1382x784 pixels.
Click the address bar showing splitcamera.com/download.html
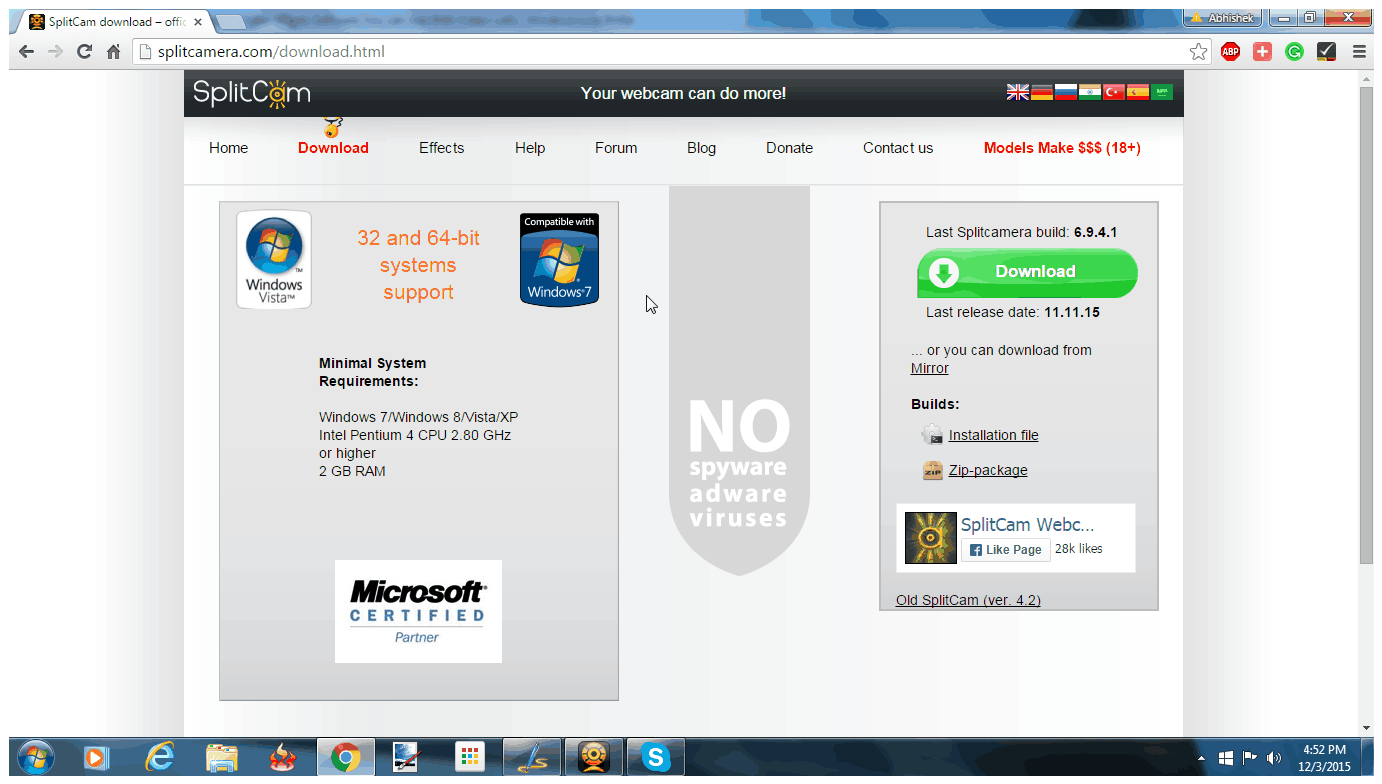672,52
